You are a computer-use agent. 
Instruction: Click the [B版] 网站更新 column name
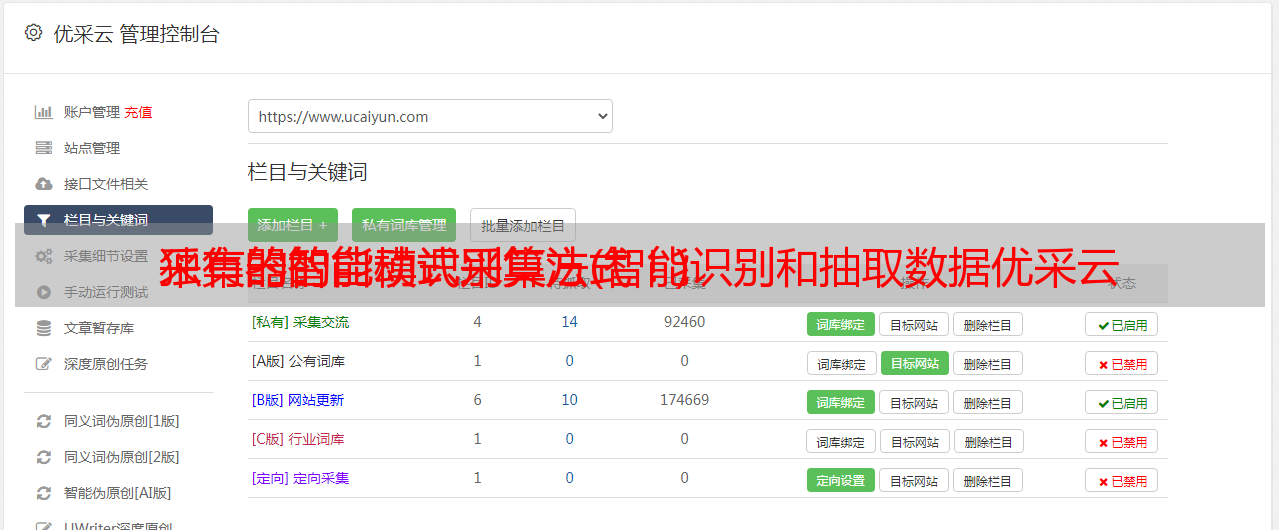click(297, 400)
